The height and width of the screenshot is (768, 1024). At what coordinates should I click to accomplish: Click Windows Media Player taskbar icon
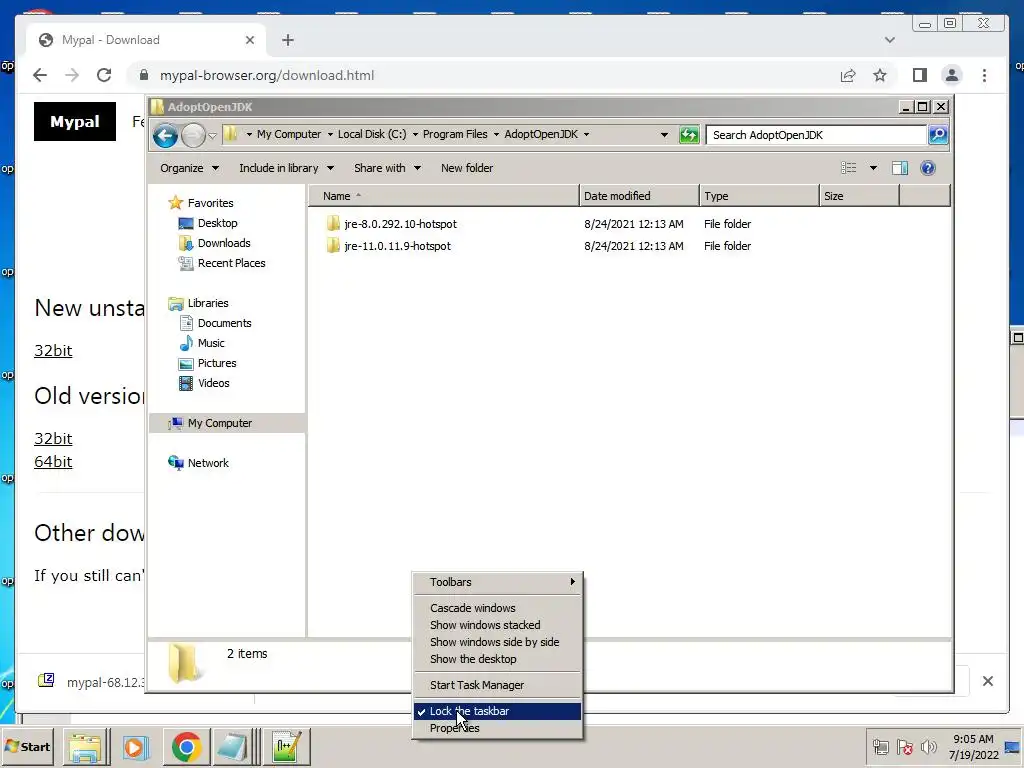[135, 747]
